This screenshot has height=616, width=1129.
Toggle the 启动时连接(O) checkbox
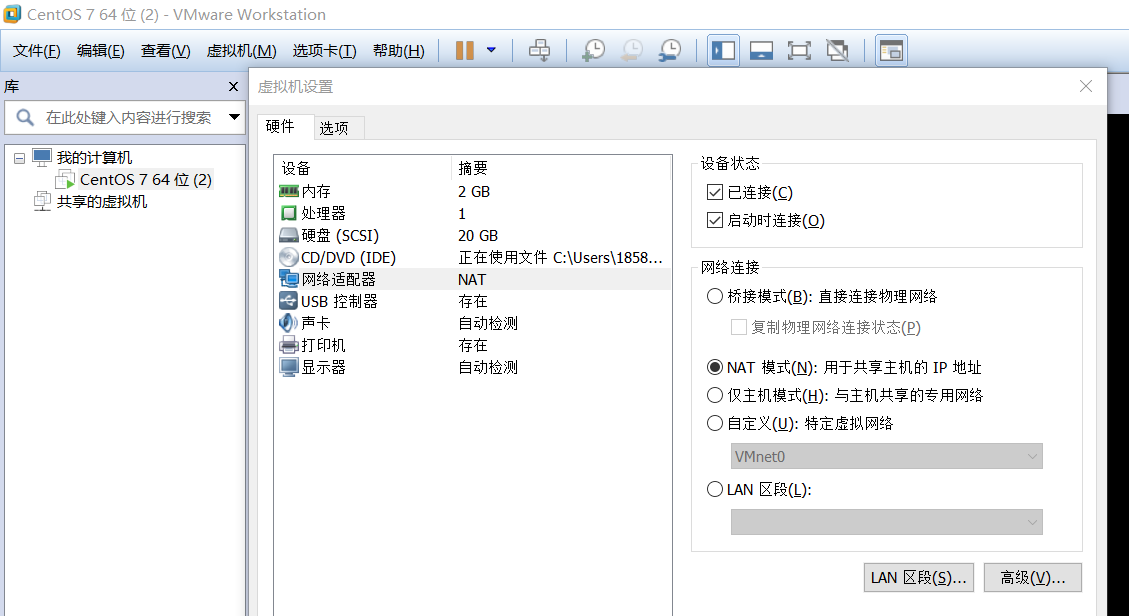(714, 220)
